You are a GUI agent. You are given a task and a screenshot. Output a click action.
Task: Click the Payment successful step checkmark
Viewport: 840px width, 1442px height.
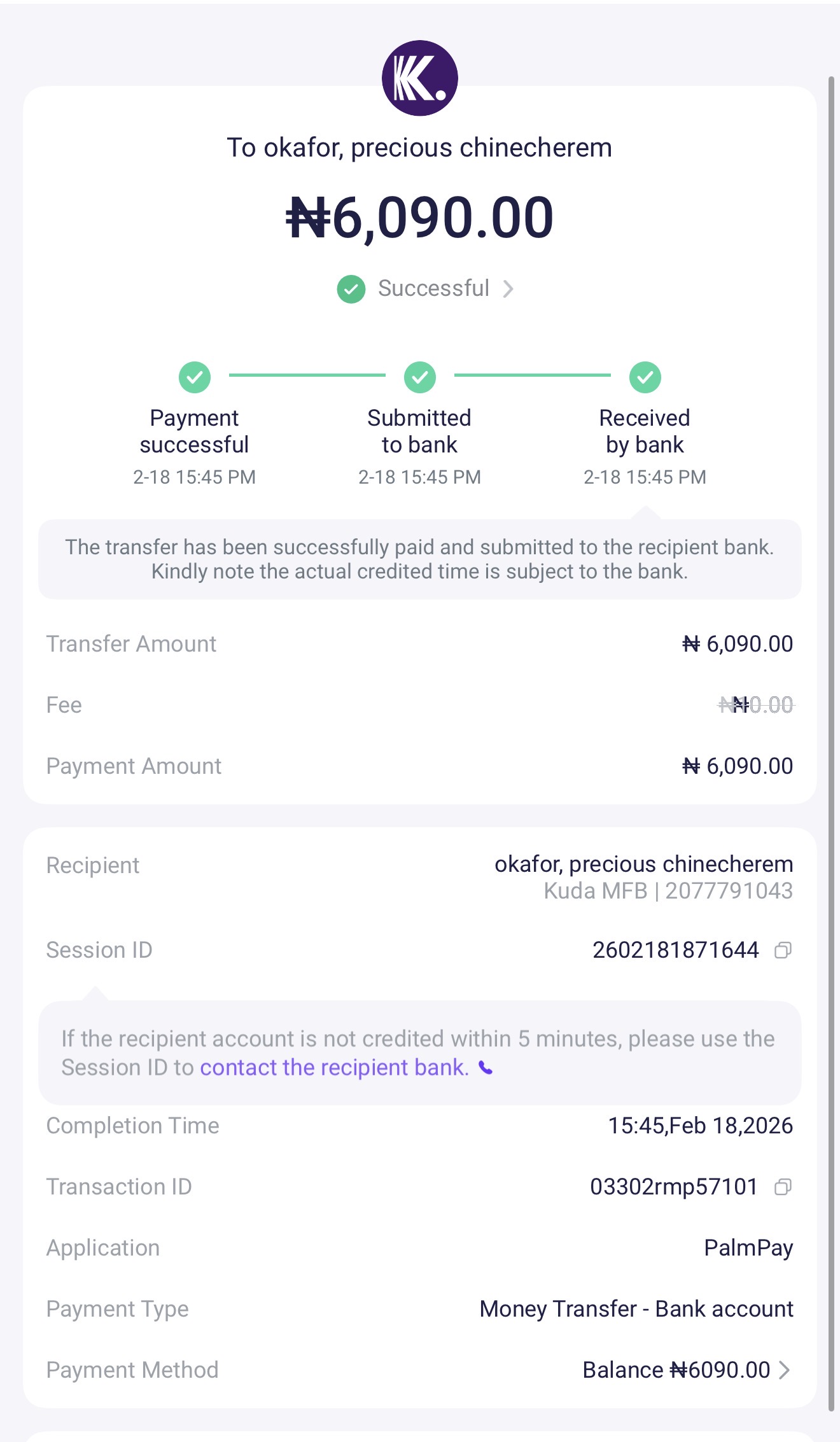(x=194, y=377)
